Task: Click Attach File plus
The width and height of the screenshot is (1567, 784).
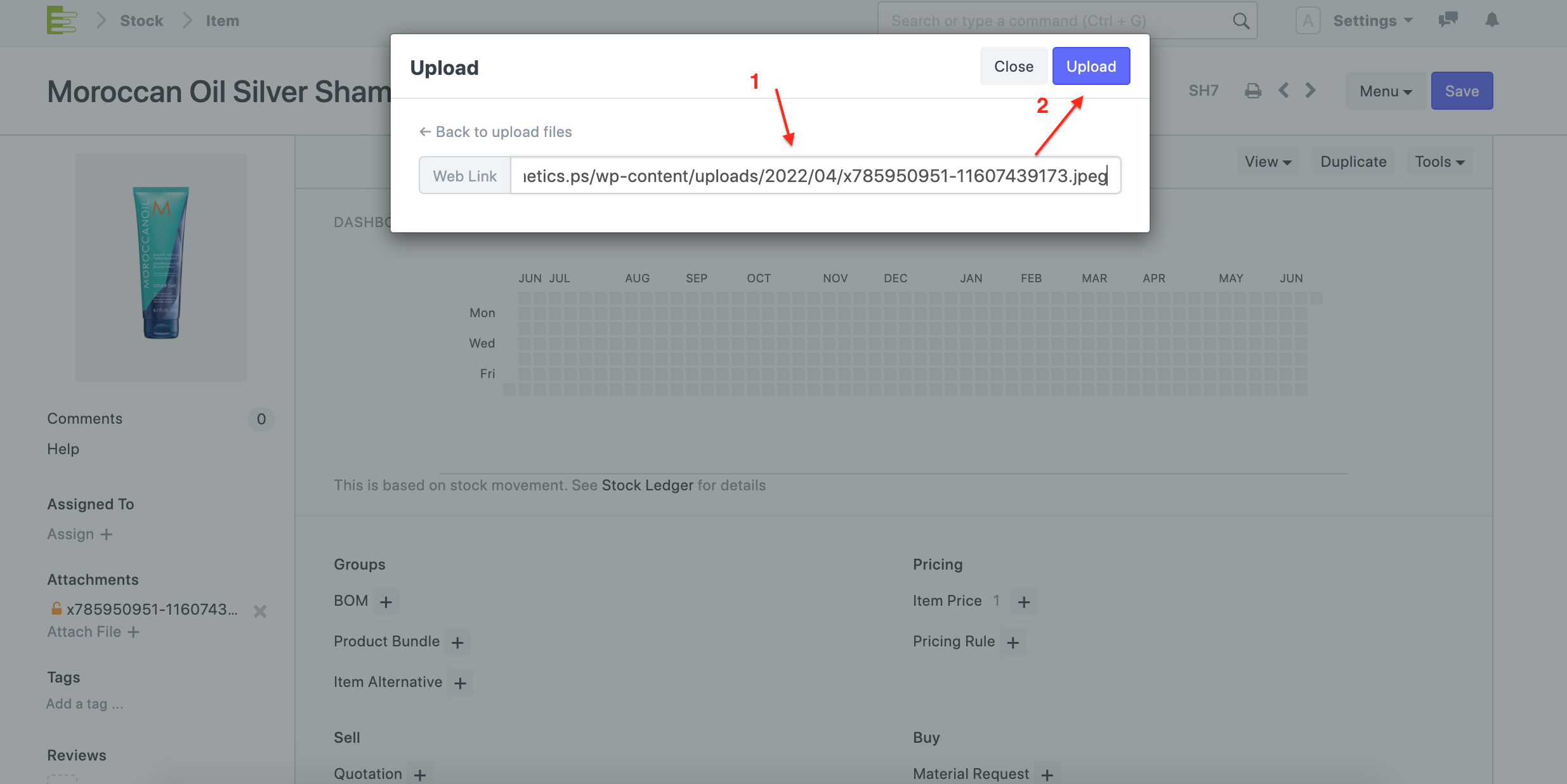Action: click(x=93, y=632)
